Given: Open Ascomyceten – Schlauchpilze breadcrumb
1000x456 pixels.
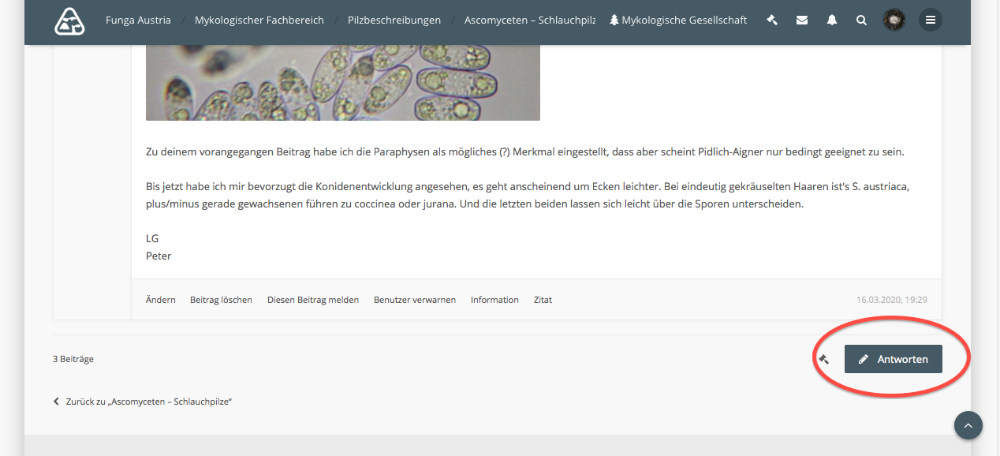Looking at the screenshot, I should pos(530,20).
